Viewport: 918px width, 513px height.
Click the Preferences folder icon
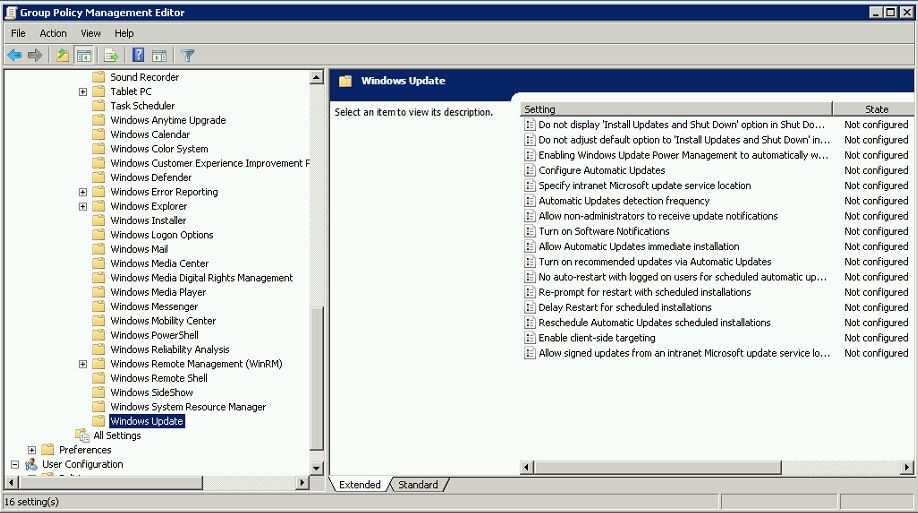coord(48,450)
